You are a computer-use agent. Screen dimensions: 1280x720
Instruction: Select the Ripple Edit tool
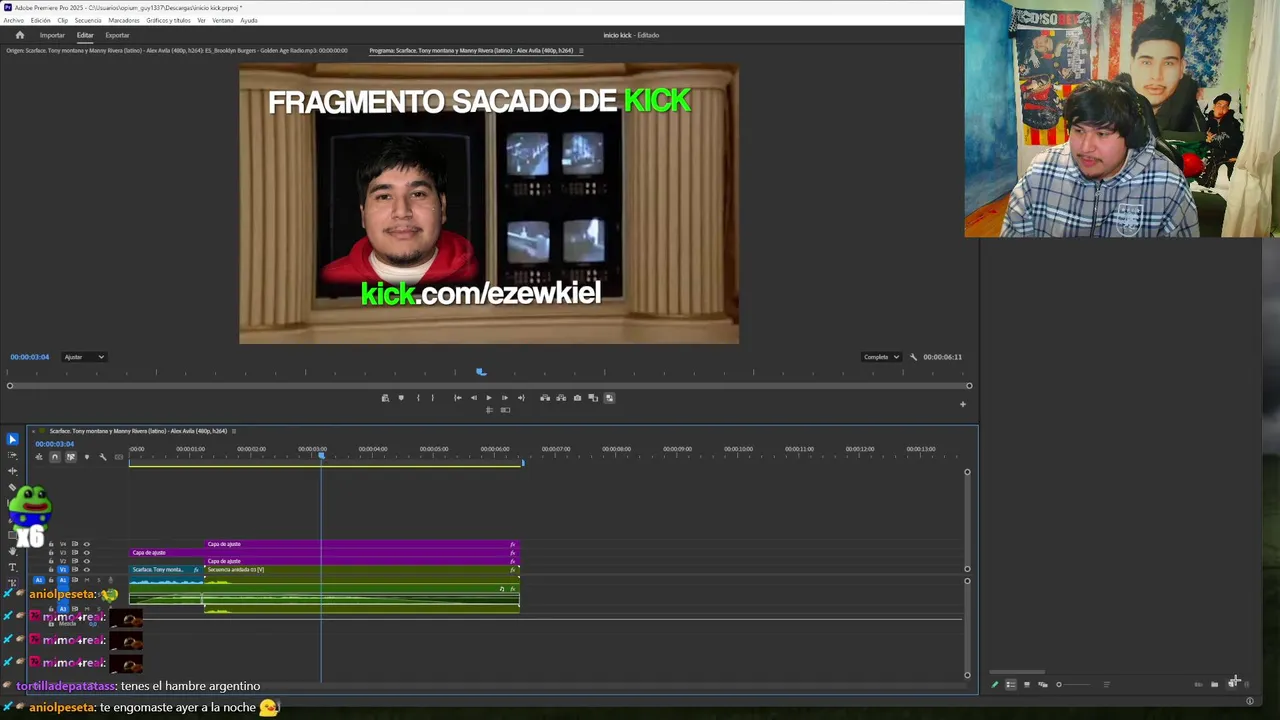[12, 471]
